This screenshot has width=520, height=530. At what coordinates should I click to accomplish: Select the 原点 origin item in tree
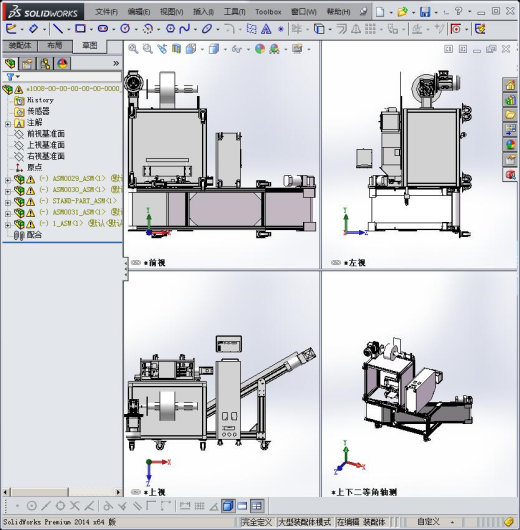click(34, 167)
